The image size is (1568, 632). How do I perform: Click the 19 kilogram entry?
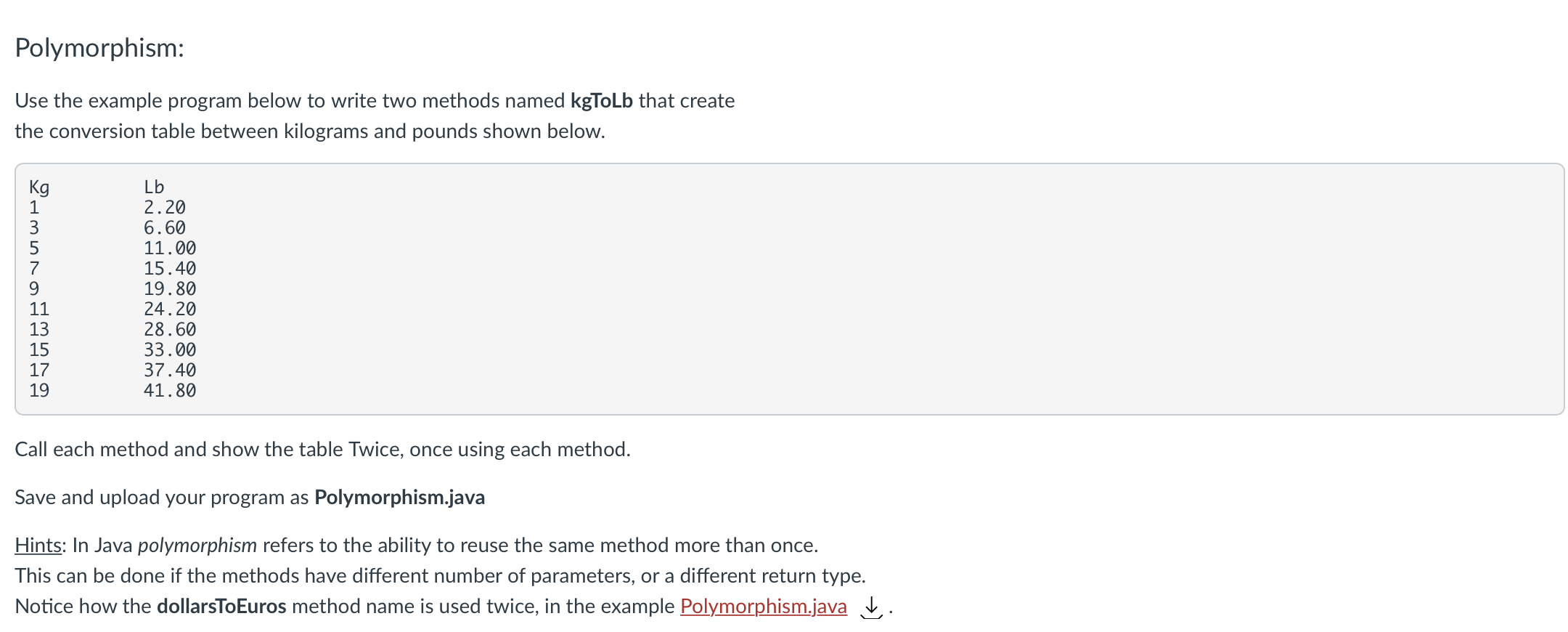[x=39, y=390]
